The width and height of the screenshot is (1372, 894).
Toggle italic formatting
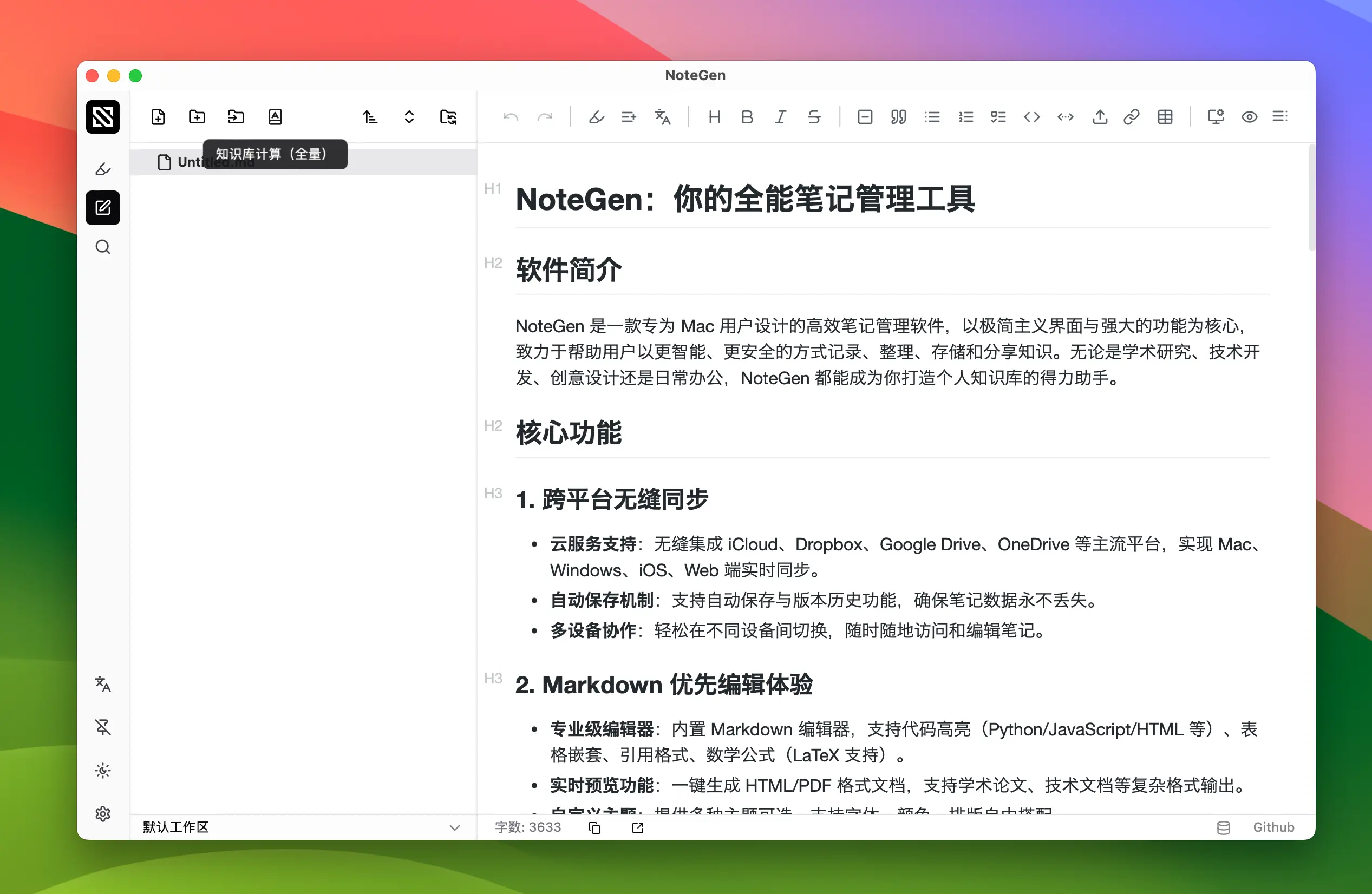click(x=781, y=117)
